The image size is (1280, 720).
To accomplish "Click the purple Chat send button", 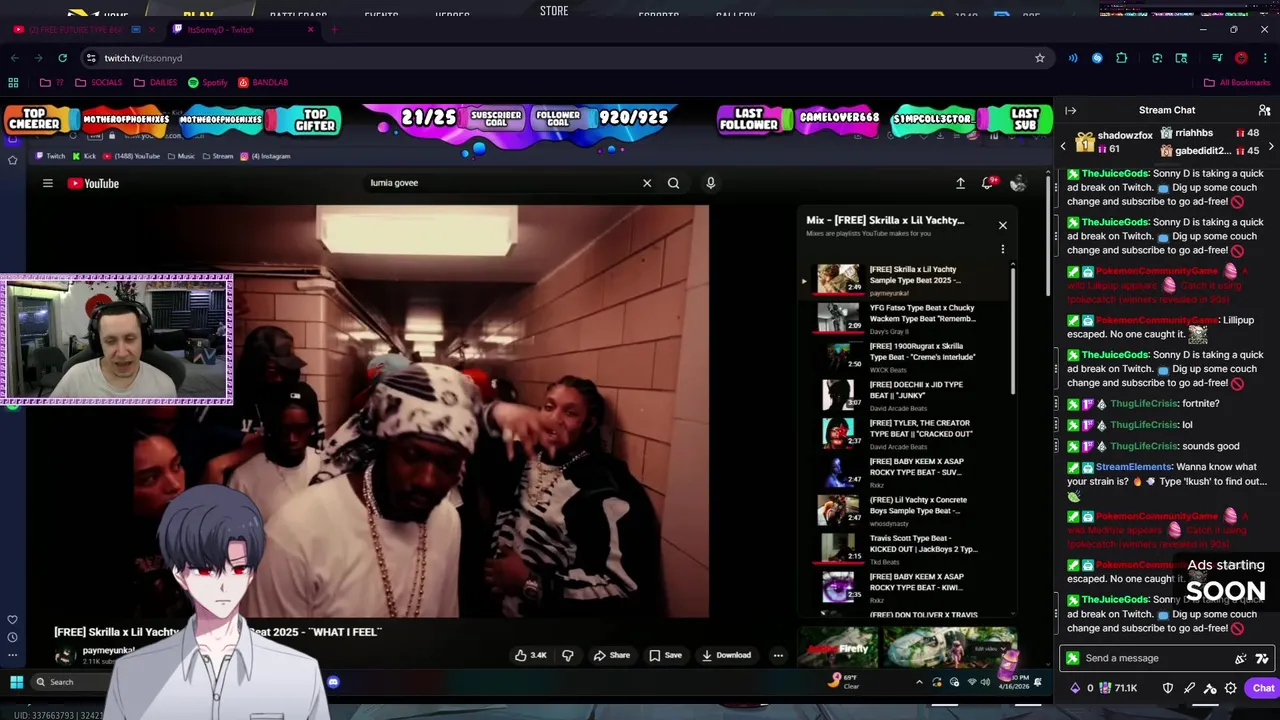I will point(1264,688).
